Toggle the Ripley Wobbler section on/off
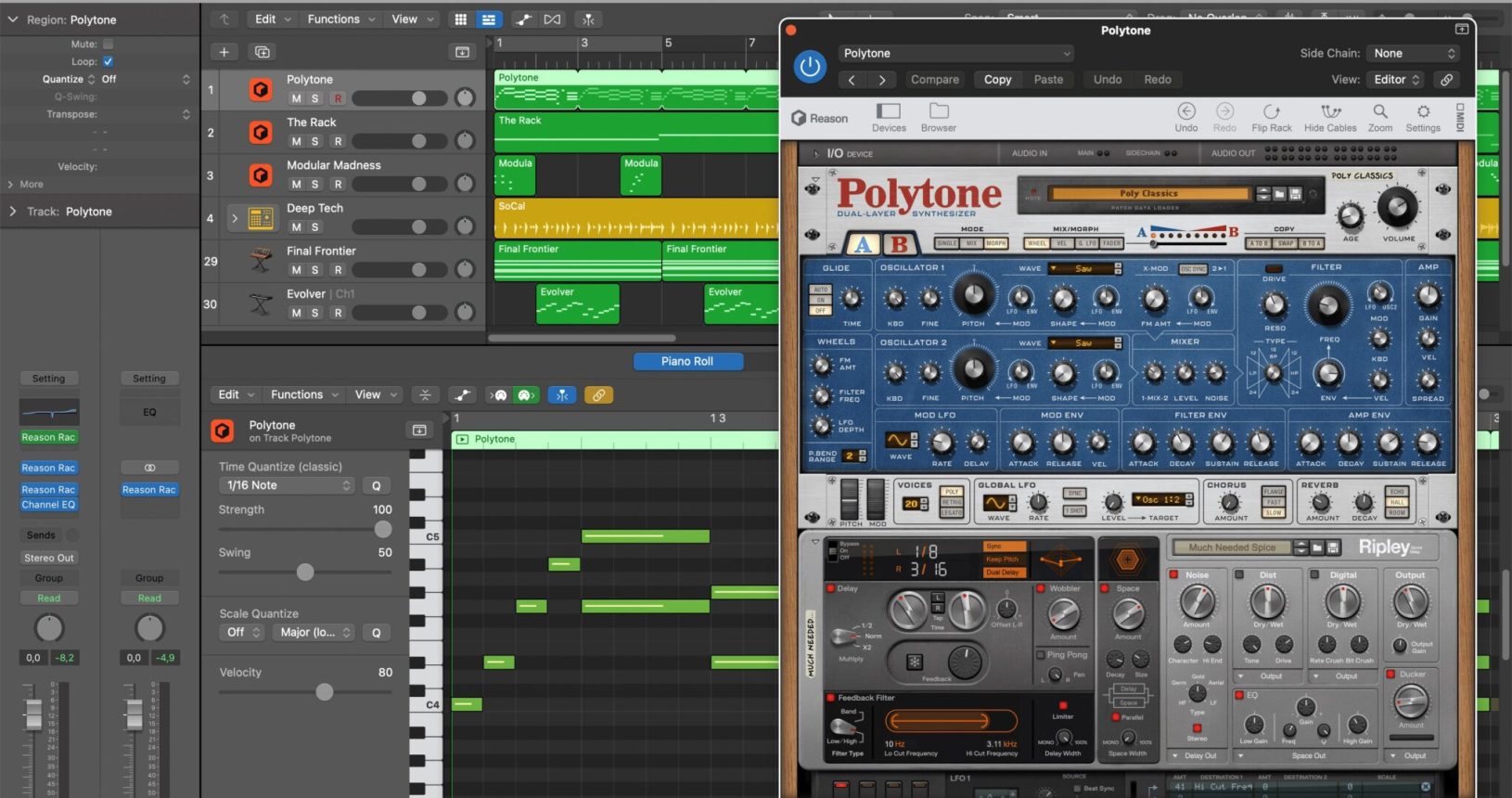 pyautogui.click(x=1041, y=588)
